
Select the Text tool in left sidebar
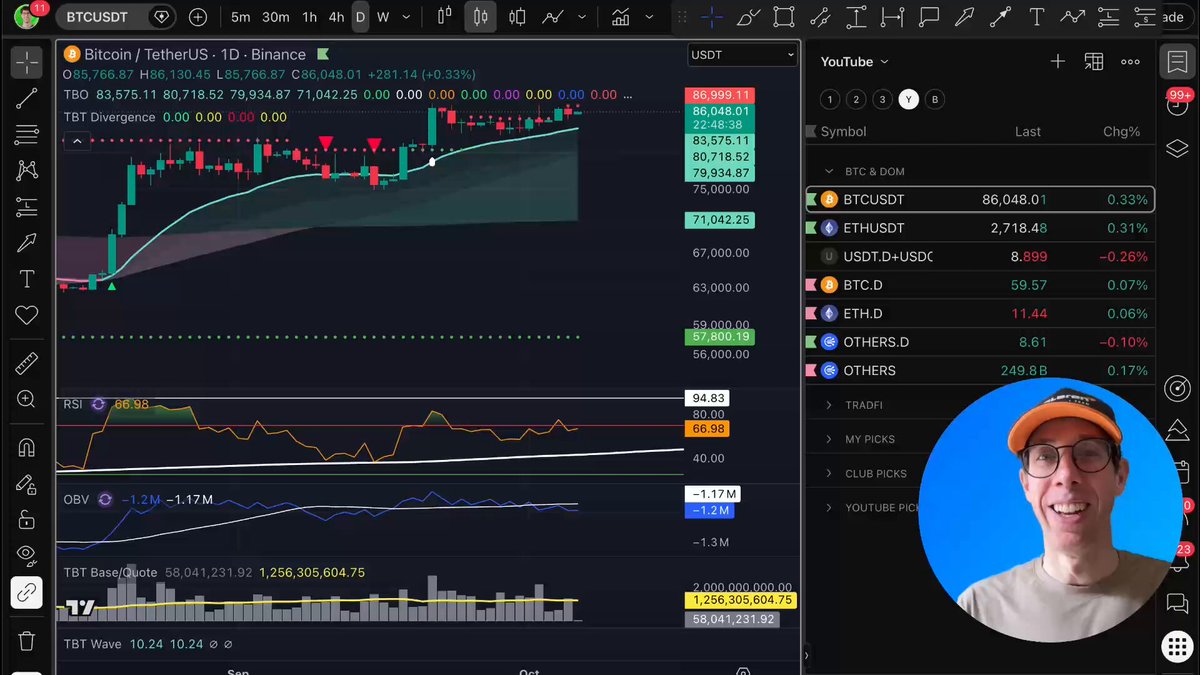[27, 279]
